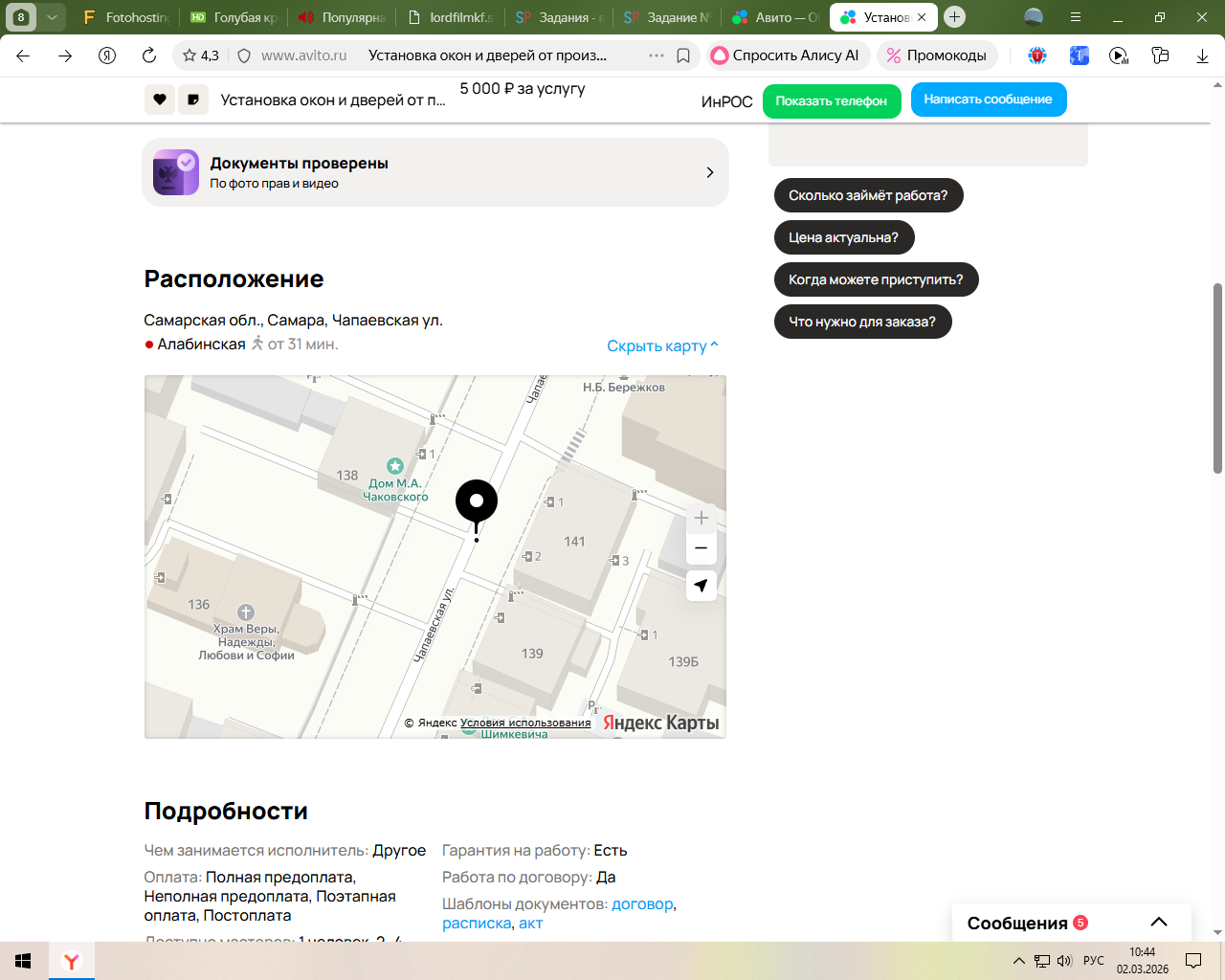The height and width of the screenshot is (980, 1225).
Task: Open the акт document template
Action: [530, 924]
